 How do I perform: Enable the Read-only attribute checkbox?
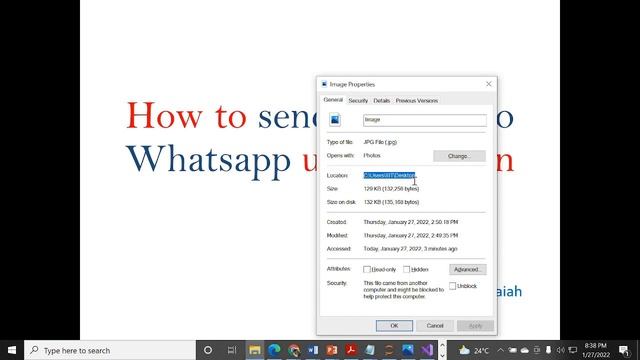[x=367, y=269]
